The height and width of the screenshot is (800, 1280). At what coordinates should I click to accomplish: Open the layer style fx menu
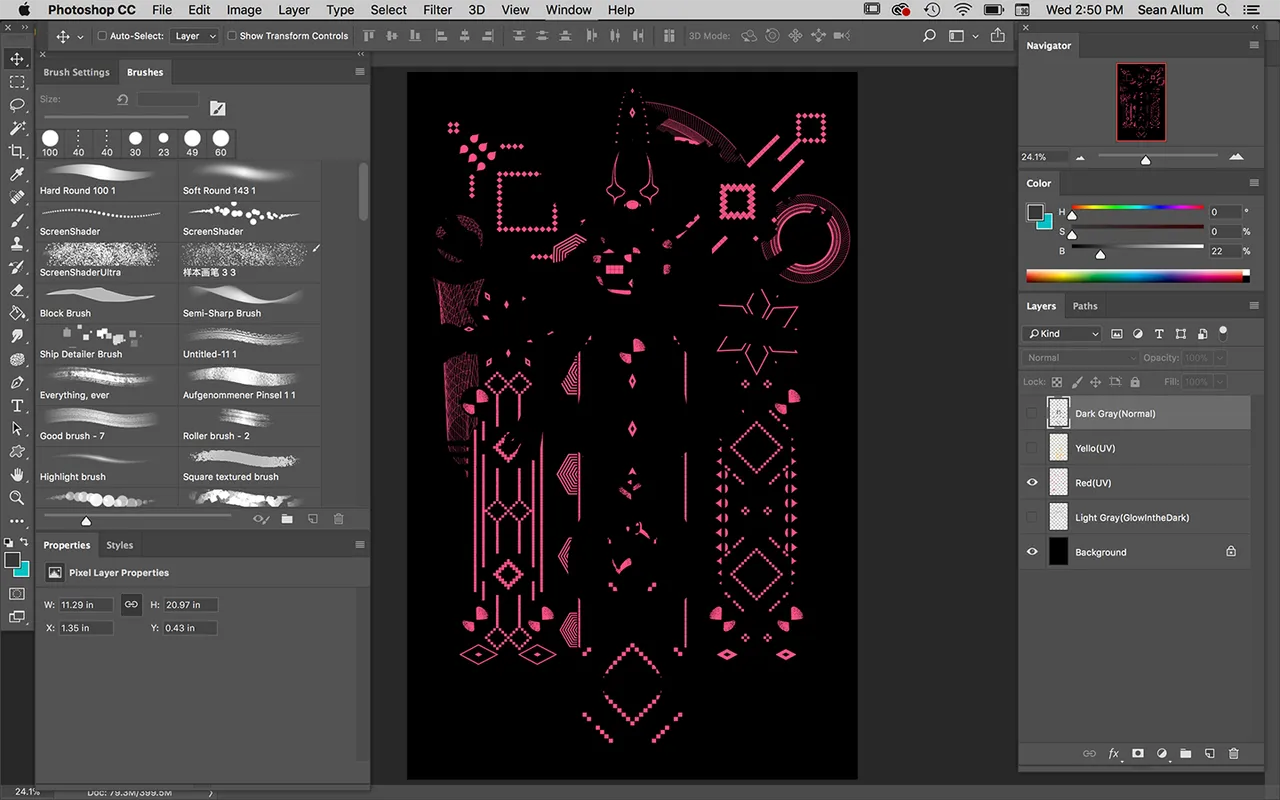[1113, 753]
